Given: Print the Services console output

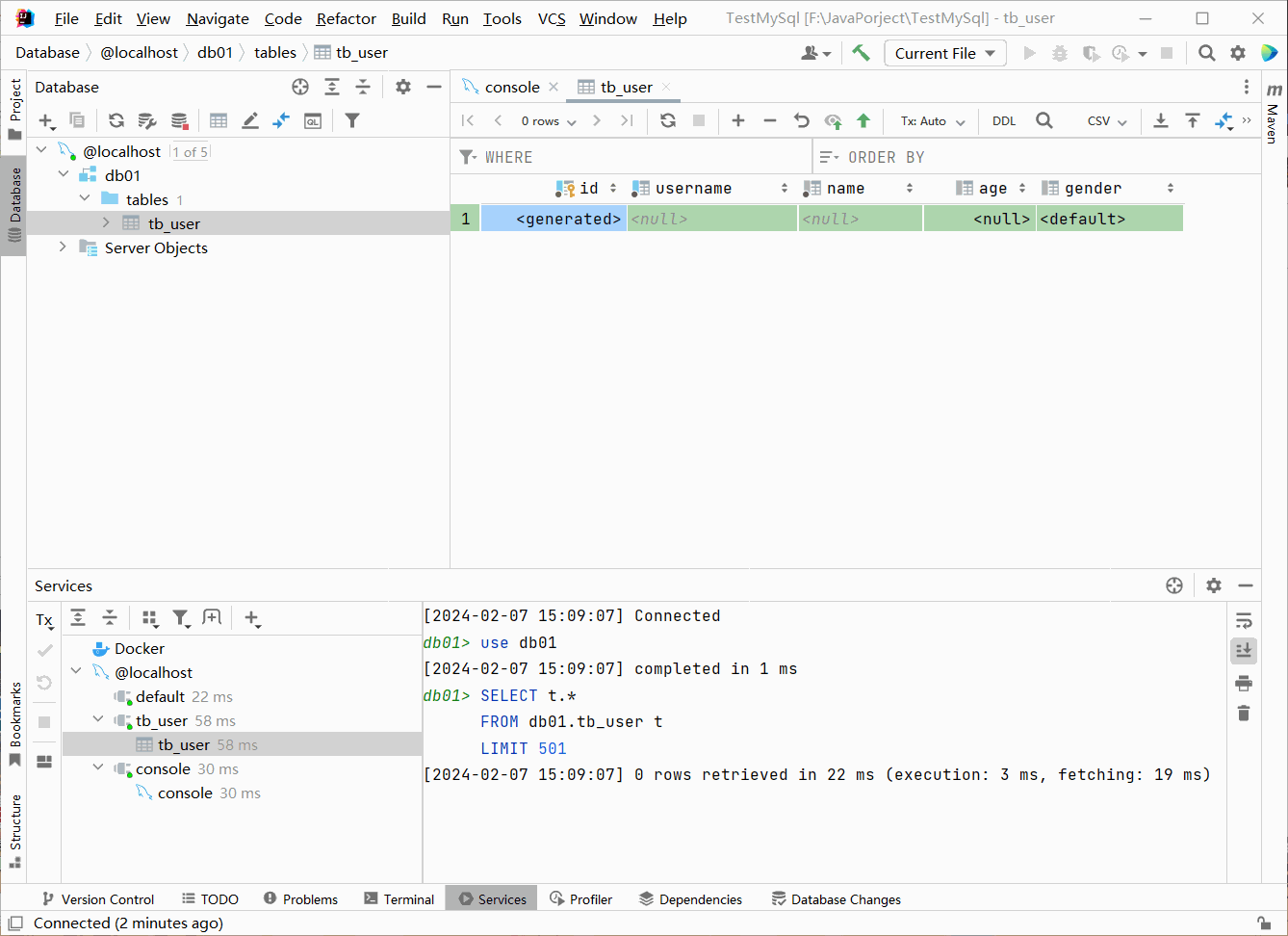Looking at the screenshot, I should [1244, 683].
